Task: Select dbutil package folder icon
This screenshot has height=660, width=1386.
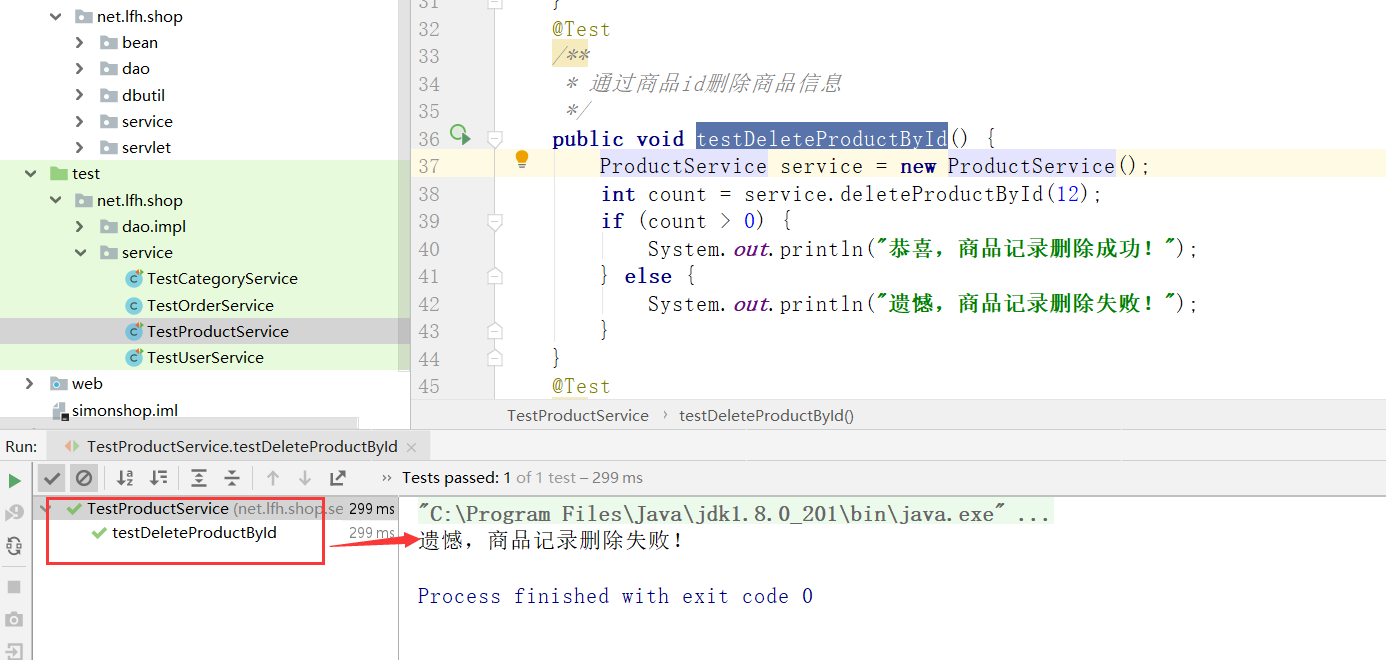Action: (109, 95)
